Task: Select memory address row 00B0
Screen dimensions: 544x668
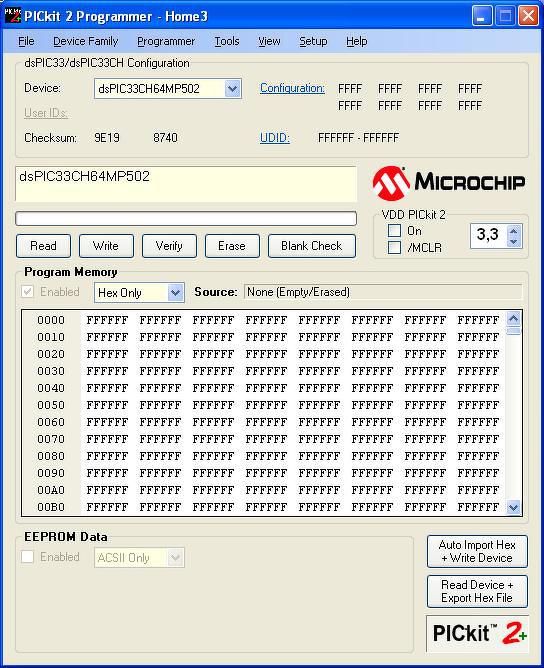Action: pyautogui.click(x=51, y=507)
